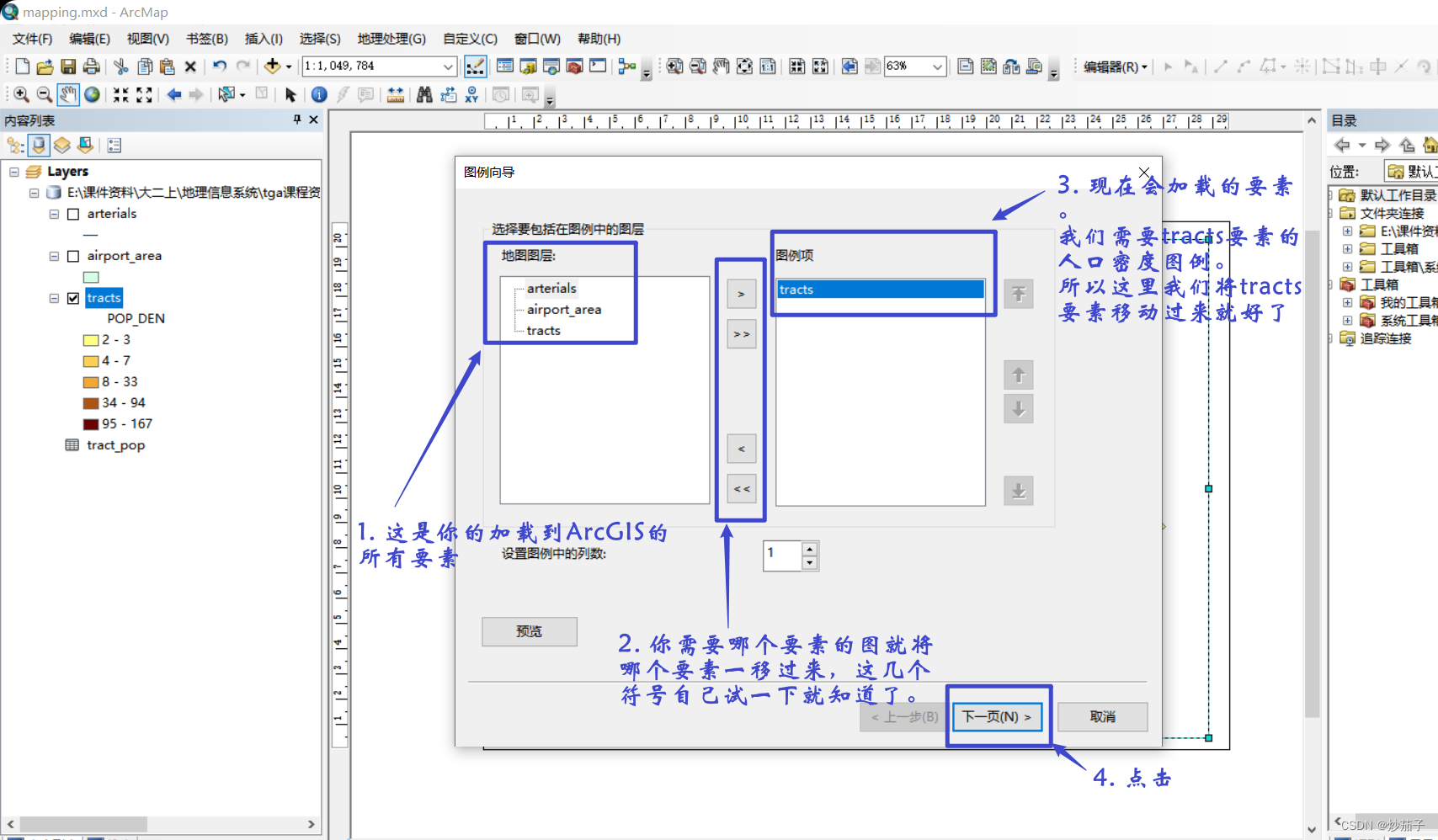
Task: Click List By Drawing Order icon
Action: pos(15,146)
